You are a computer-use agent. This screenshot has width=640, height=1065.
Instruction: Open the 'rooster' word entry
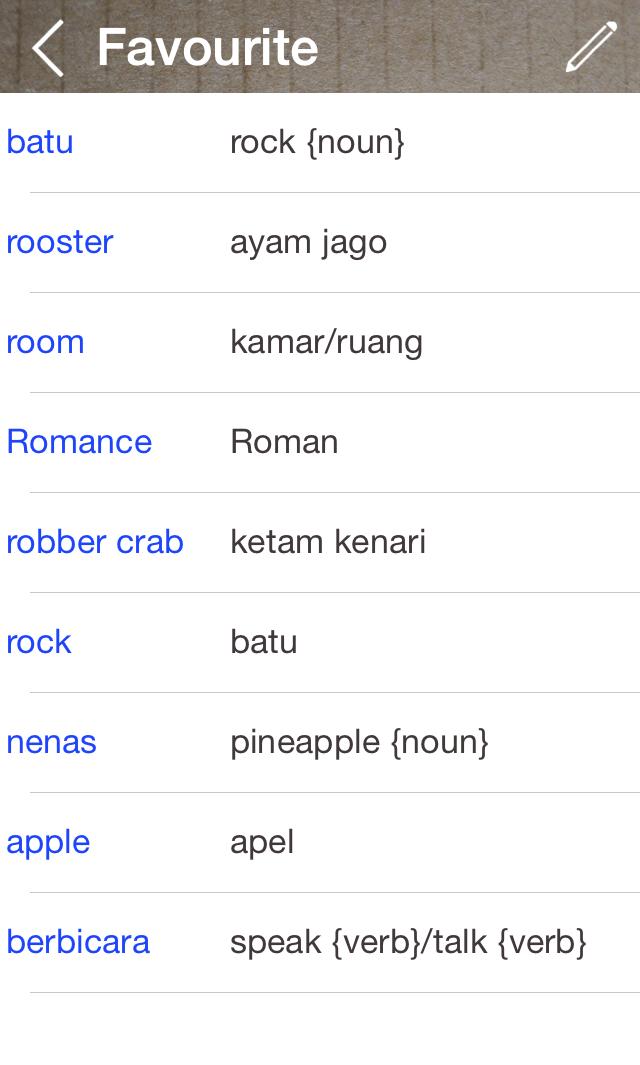(60, 242)
